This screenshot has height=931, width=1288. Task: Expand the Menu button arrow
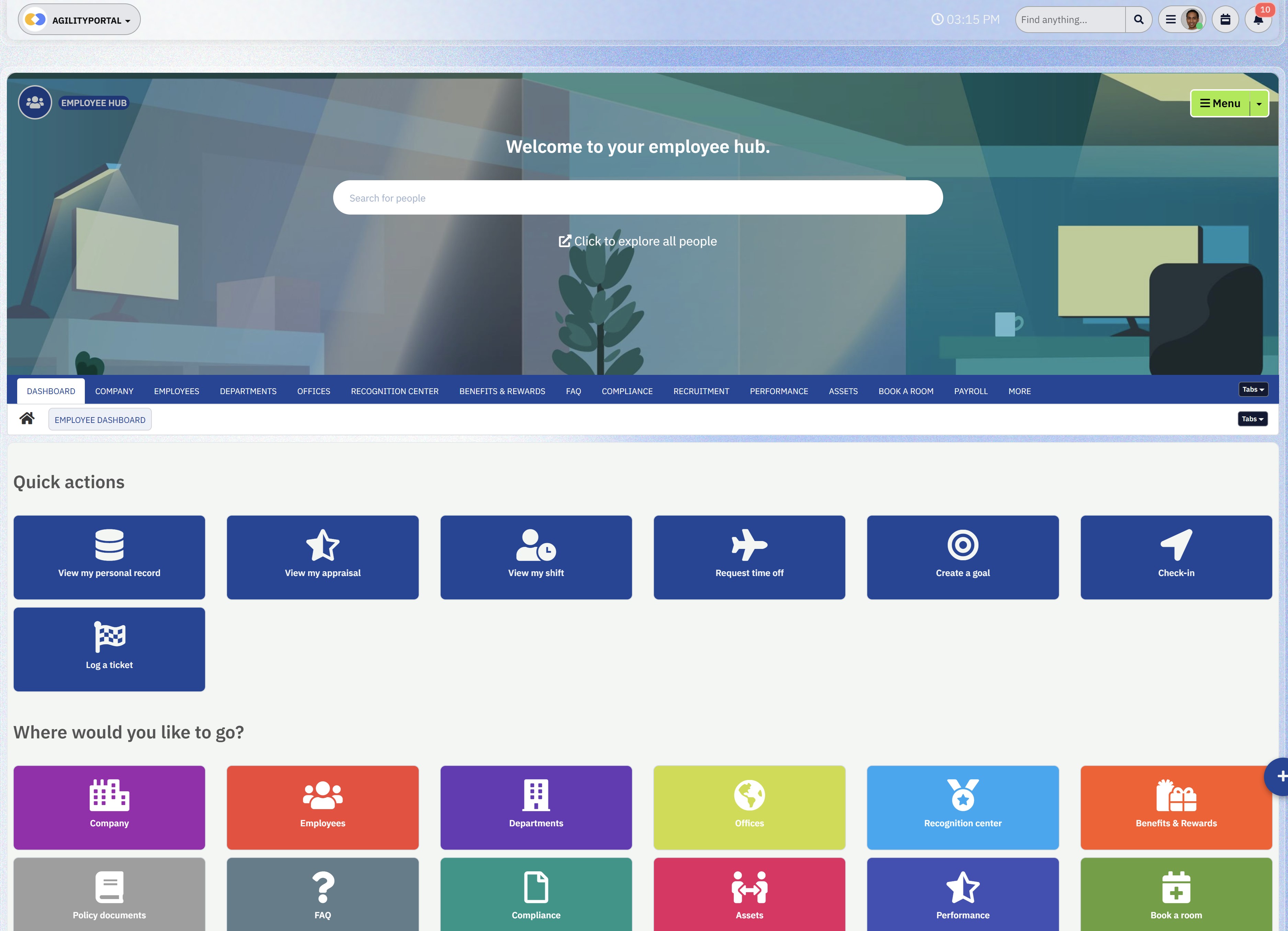point(1259,103)
